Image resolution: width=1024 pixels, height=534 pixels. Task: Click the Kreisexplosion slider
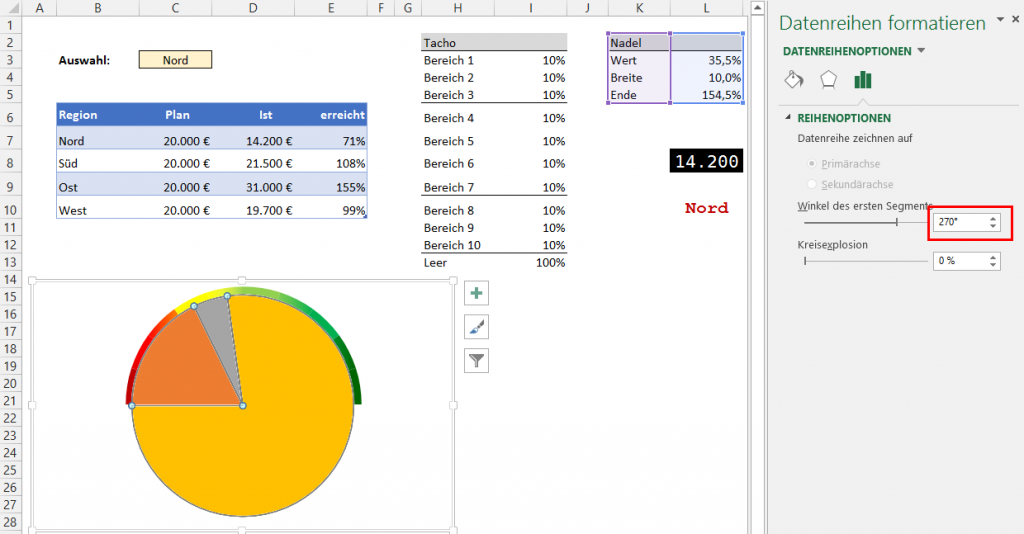click(864, 261)
